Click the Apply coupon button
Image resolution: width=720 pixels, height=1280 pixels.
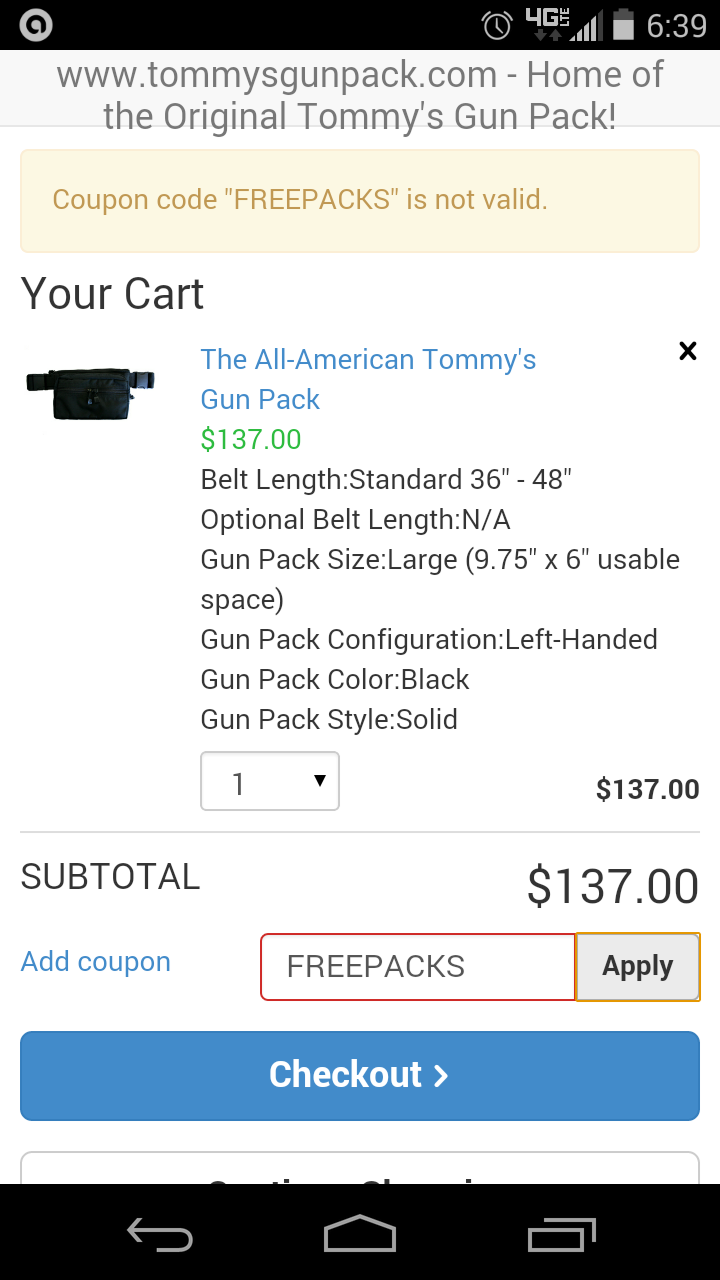tap(637, 966)
